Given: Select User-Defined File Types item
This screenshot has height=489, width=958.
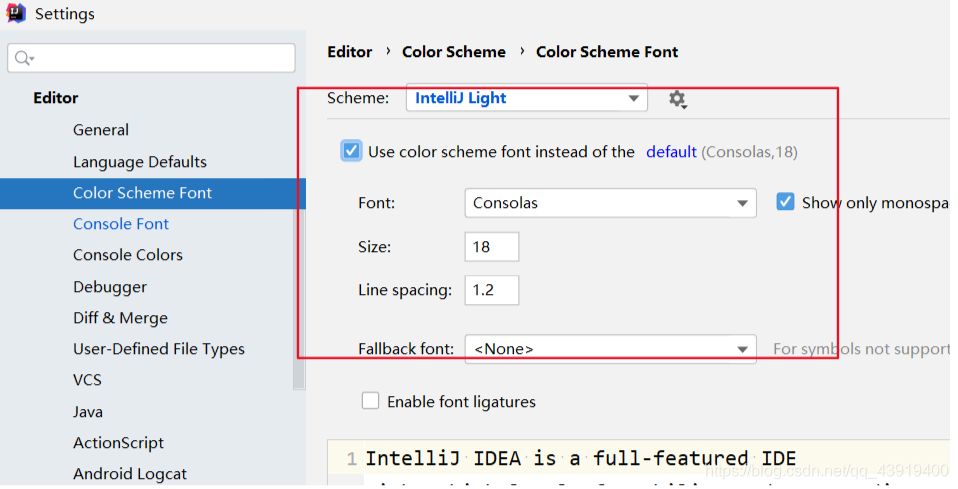Looking at the screenshot, I should 159,349.
